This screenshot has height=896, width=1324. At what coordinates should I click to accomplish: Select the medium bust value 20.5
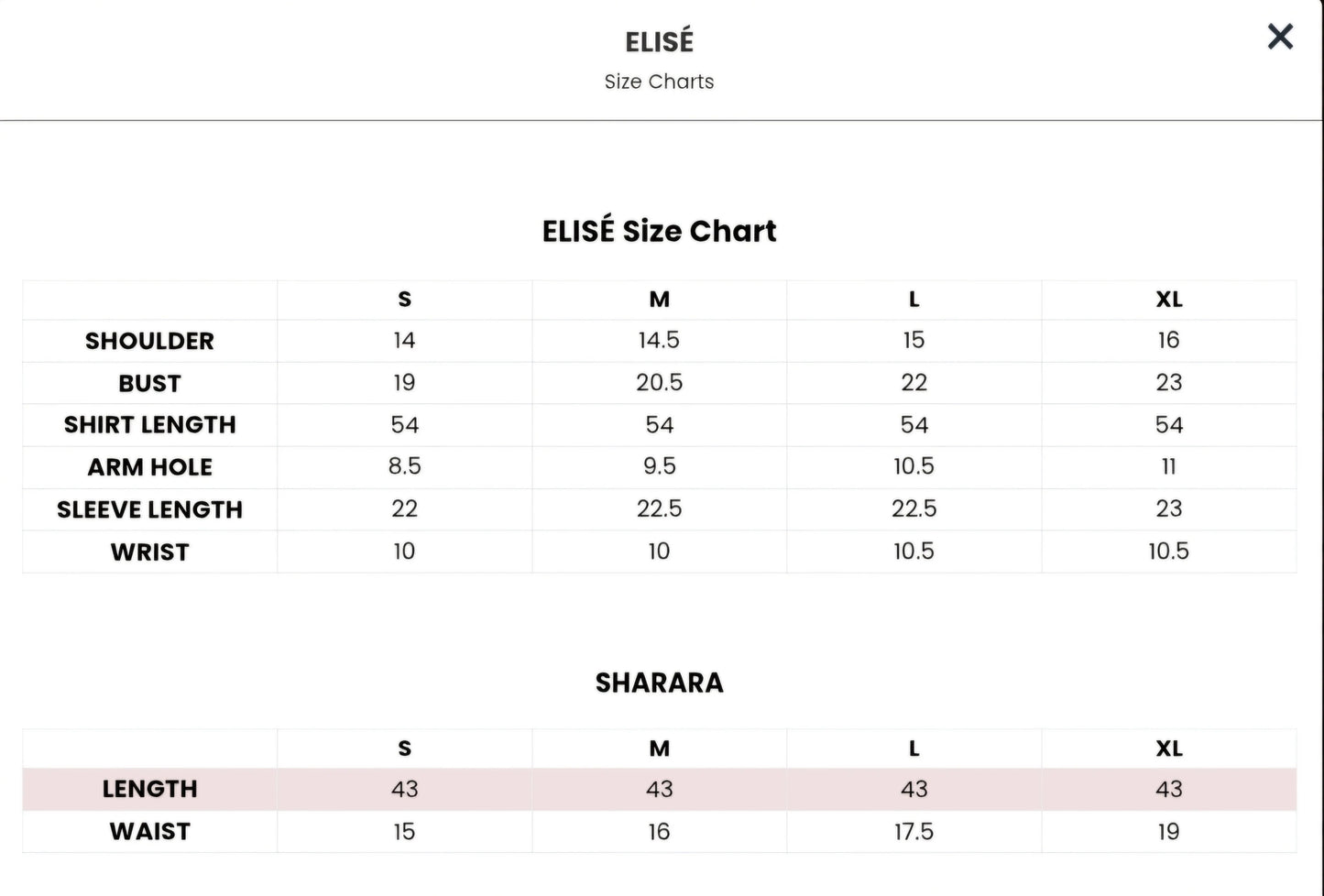[659, 383]
